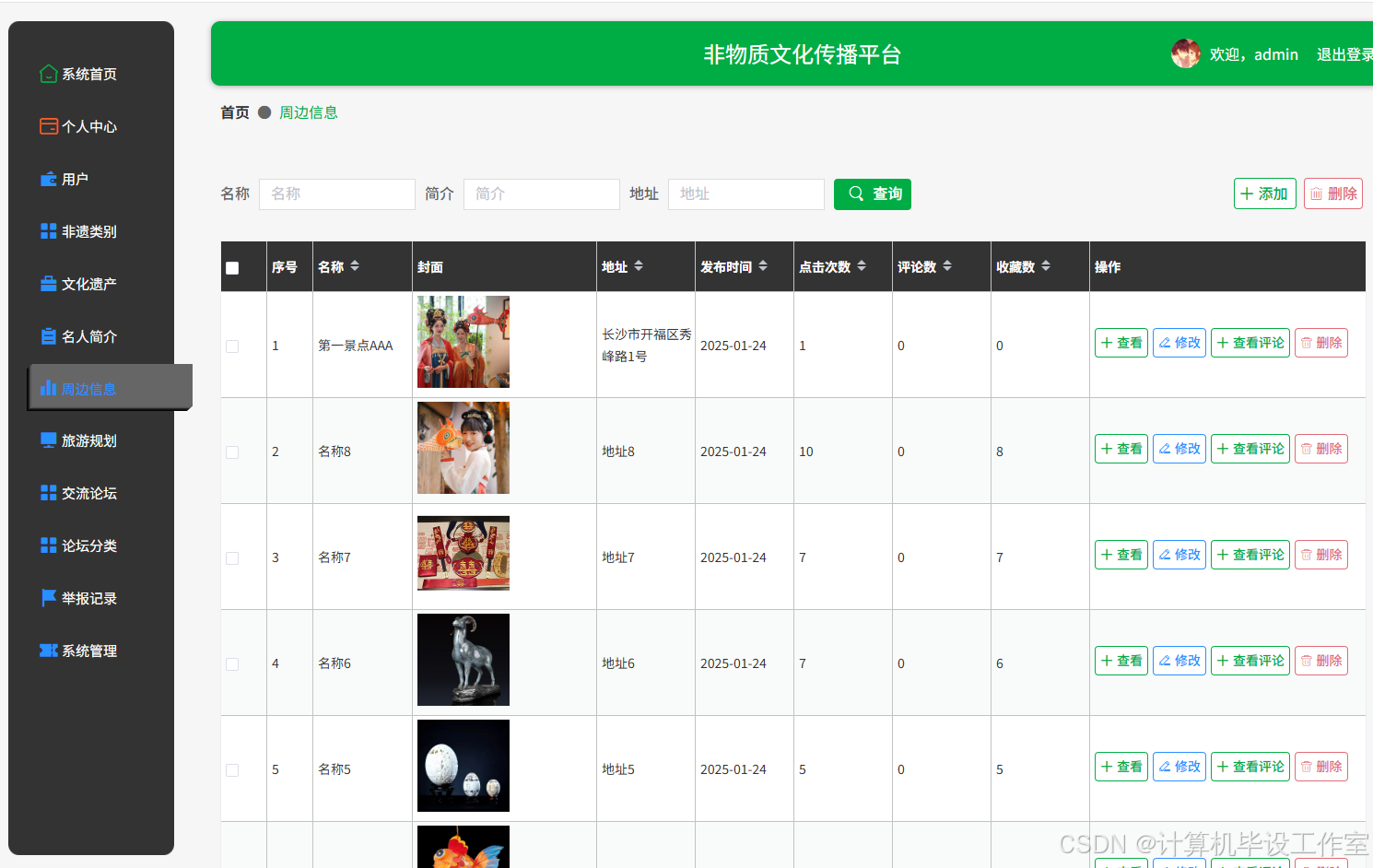This screenshot has height=868, width=1373.
Task: Click 查看 button for 名称6
Action: pyautogui.click(x=1121, y=661)
